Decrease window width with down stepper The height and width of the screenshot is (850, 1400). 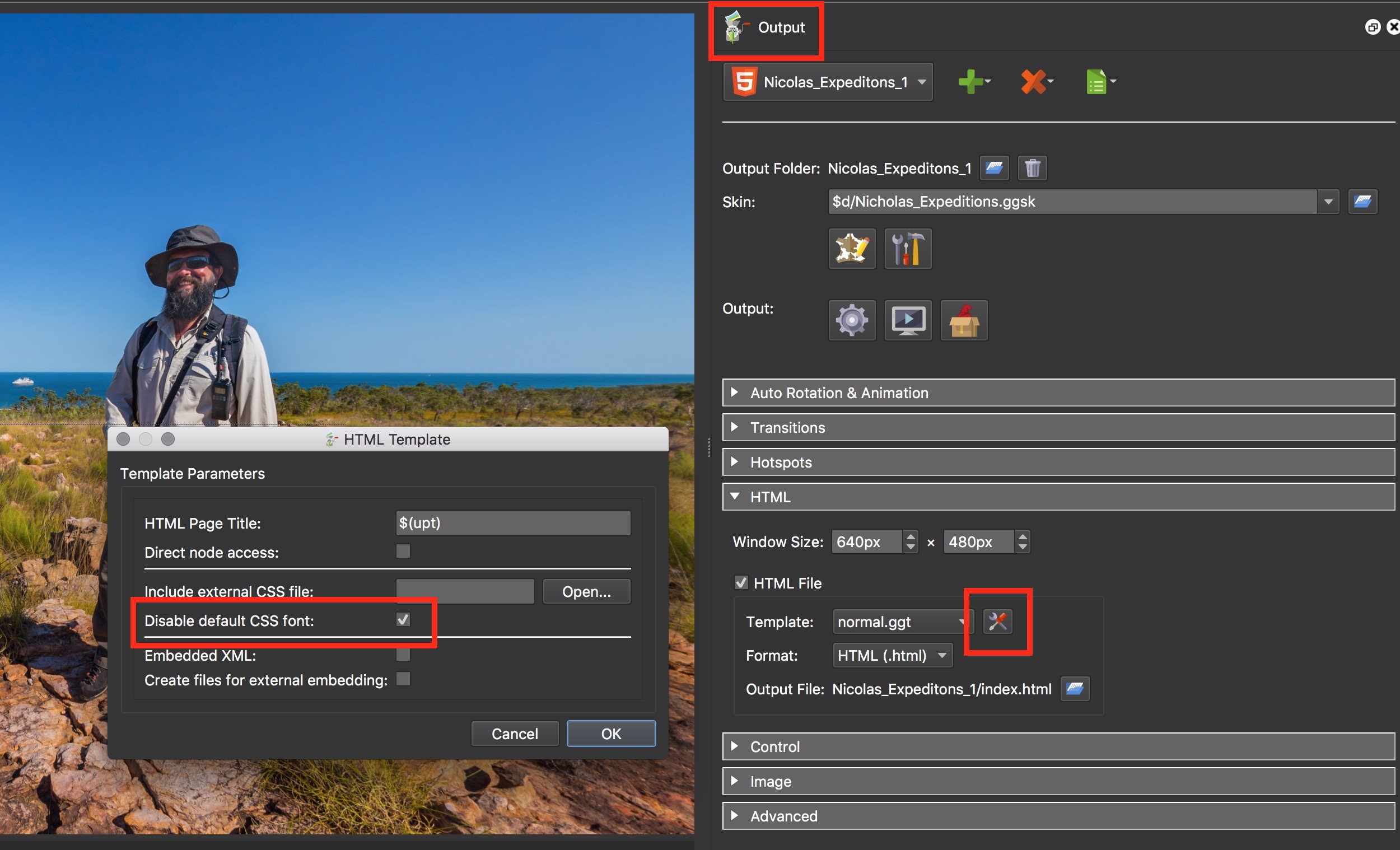point(910,547)
